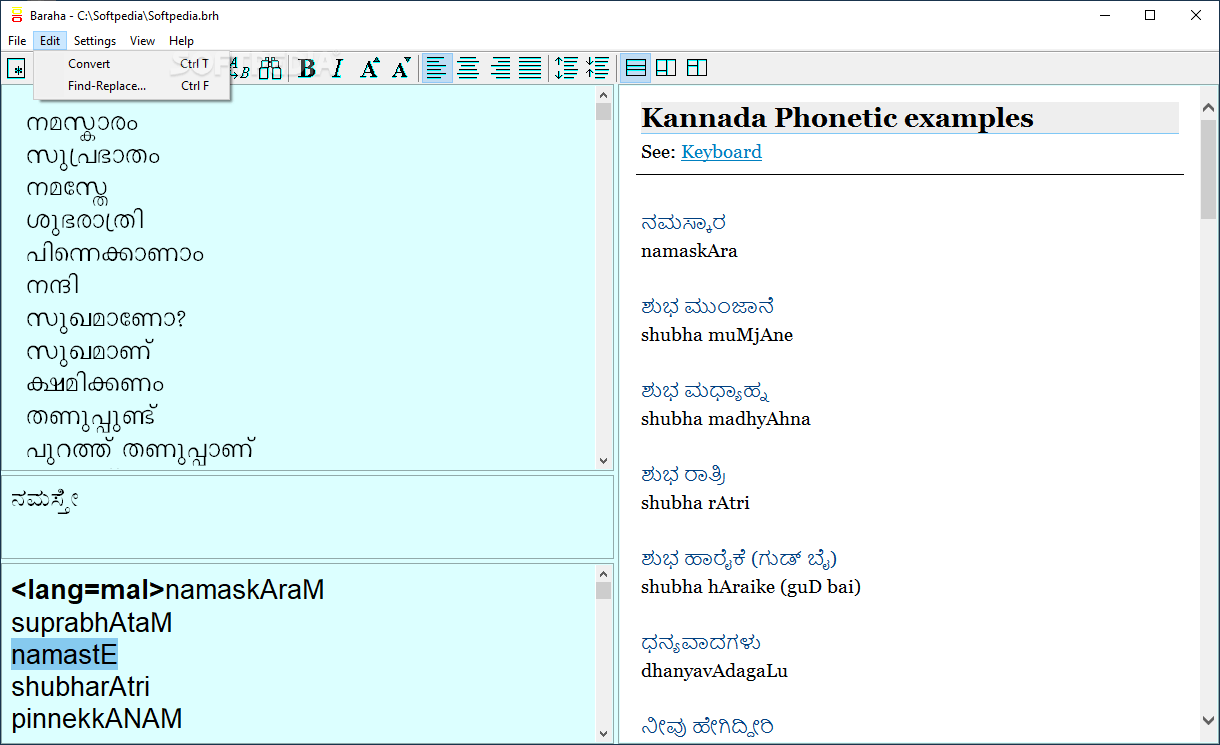Viewport: 1220px width, 745px height.
Task: Toggle center text alignment
Action: [x=468, y=68]
